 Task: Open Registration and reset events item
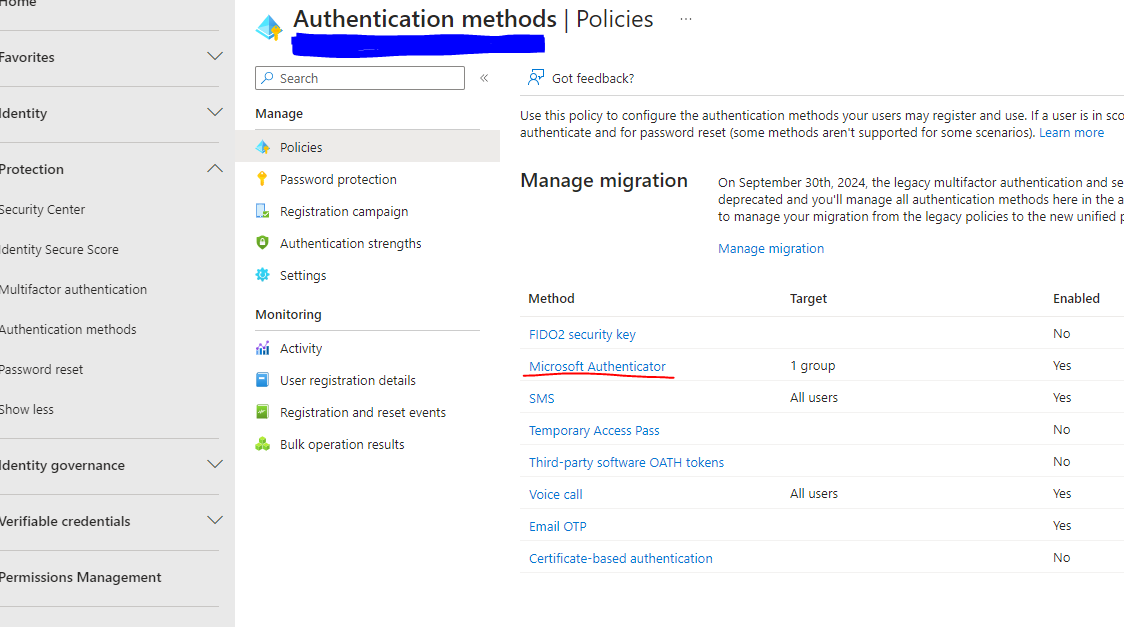point(363,412)
